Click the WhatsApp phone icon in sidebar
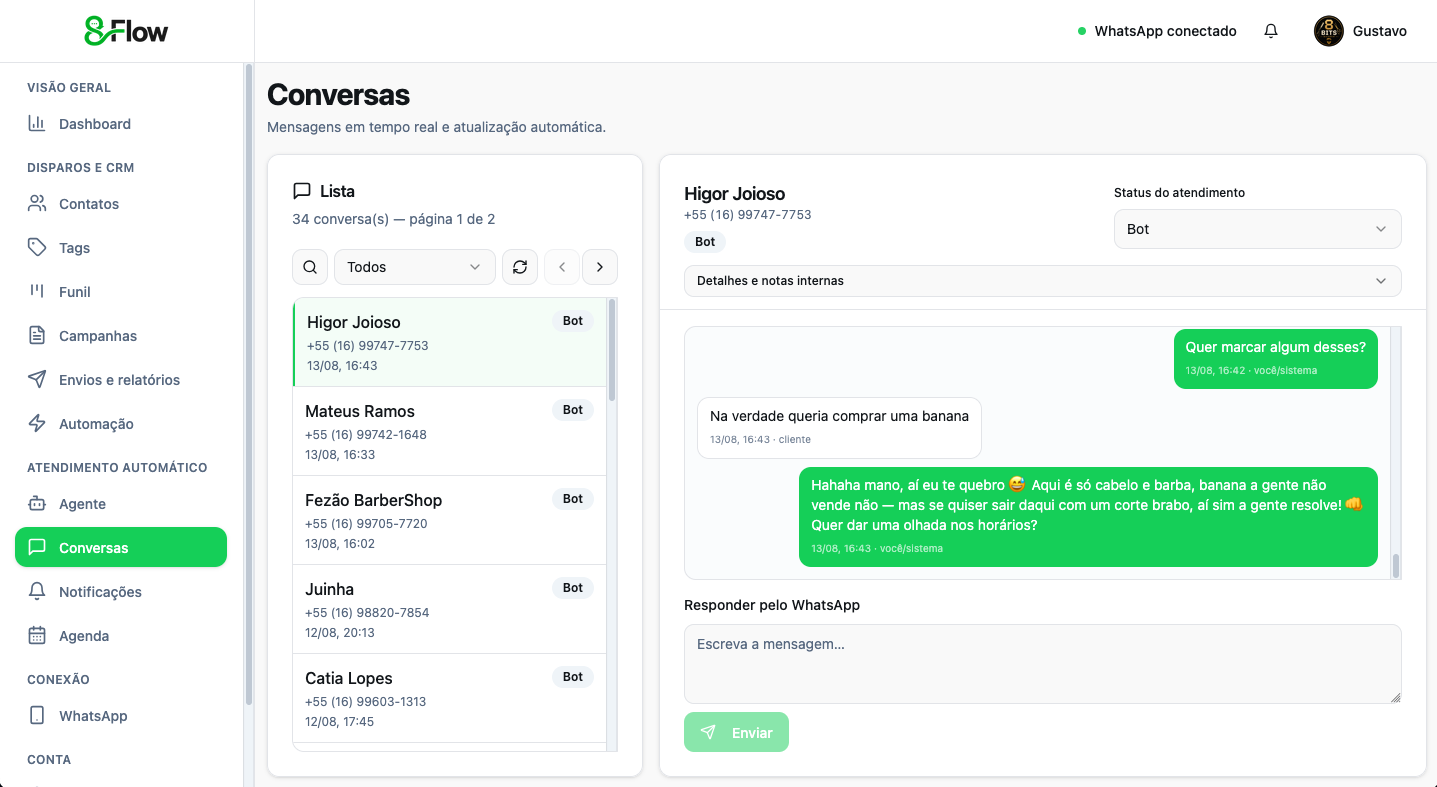 point(37,716)
